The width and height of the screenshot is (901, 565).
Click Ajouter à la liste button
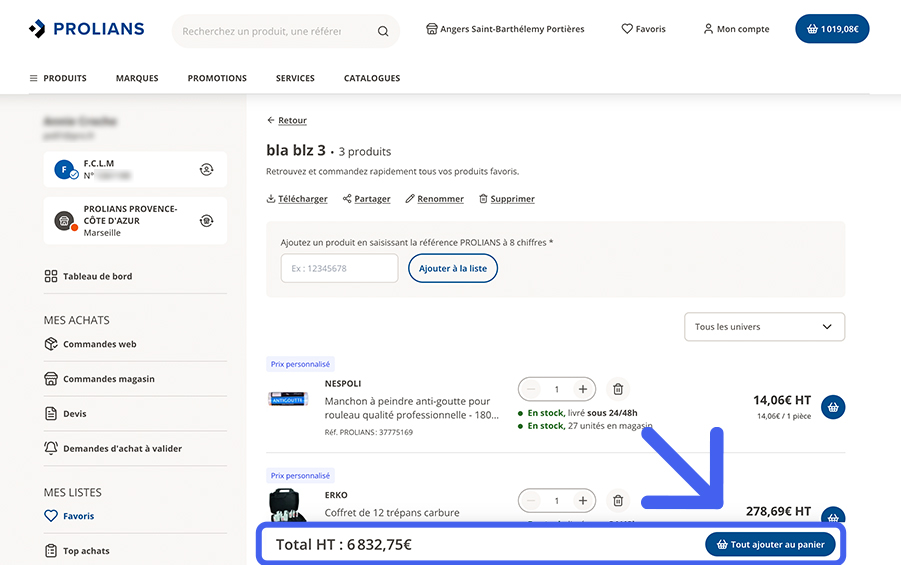coord(453,268)
